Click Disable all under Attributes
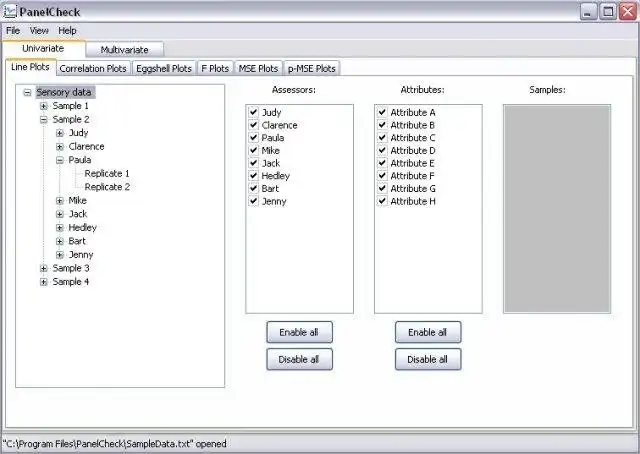The image size is (640, 454). point(428,359)
